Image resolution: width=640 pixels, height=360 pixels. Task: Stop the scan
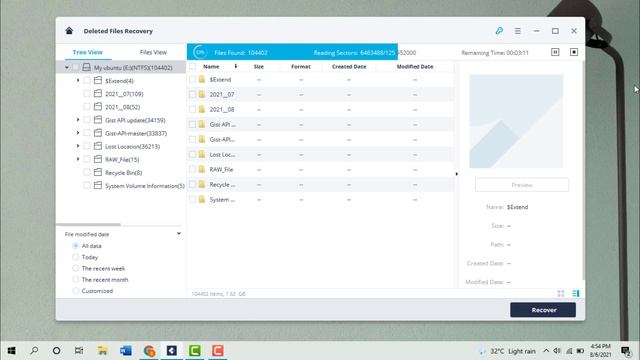point(574,52)
